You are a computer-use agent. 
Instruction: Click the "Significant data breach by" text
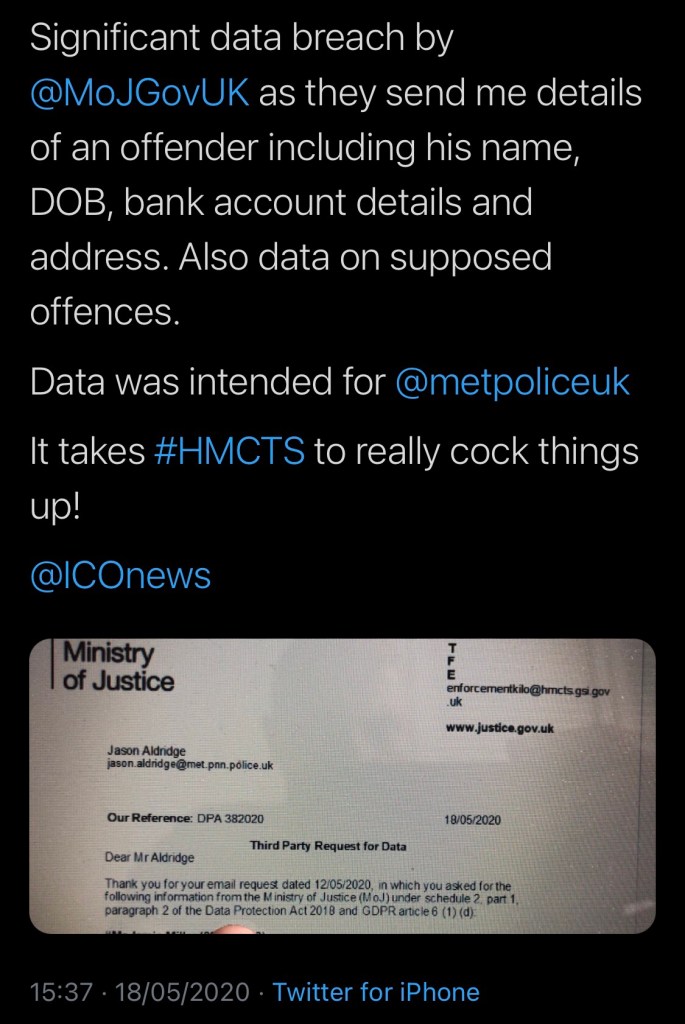(x=242, y=38)
